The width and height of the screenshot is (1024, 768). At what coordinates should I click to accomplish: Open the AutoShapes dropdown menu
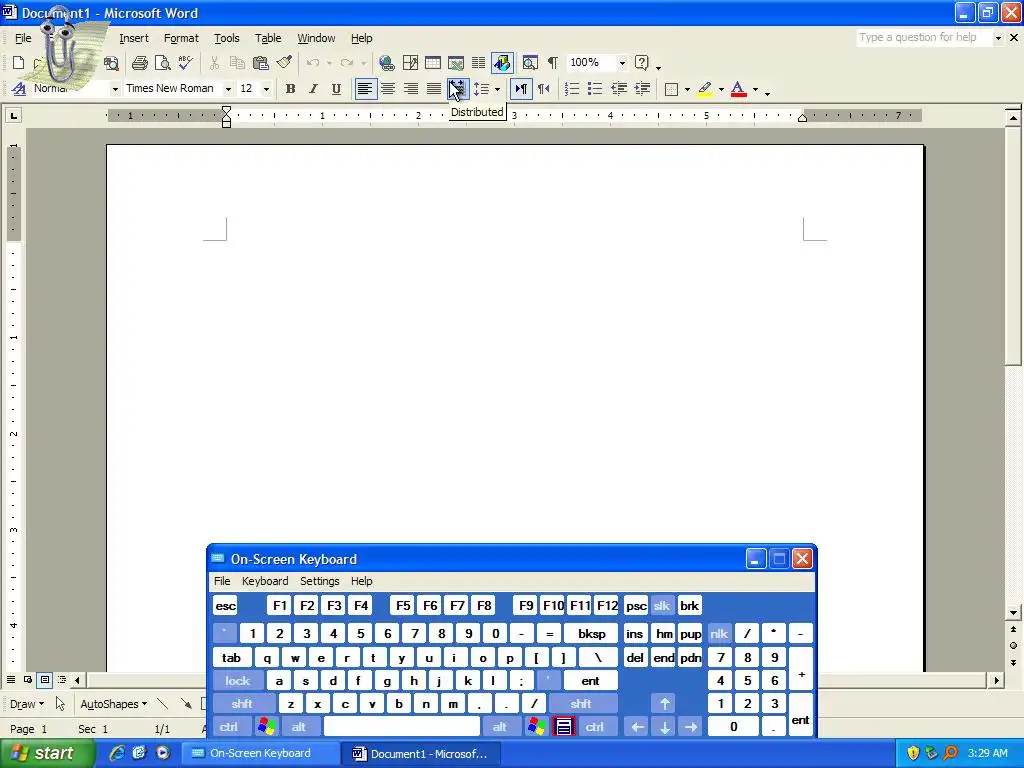[x=113, y=704]
